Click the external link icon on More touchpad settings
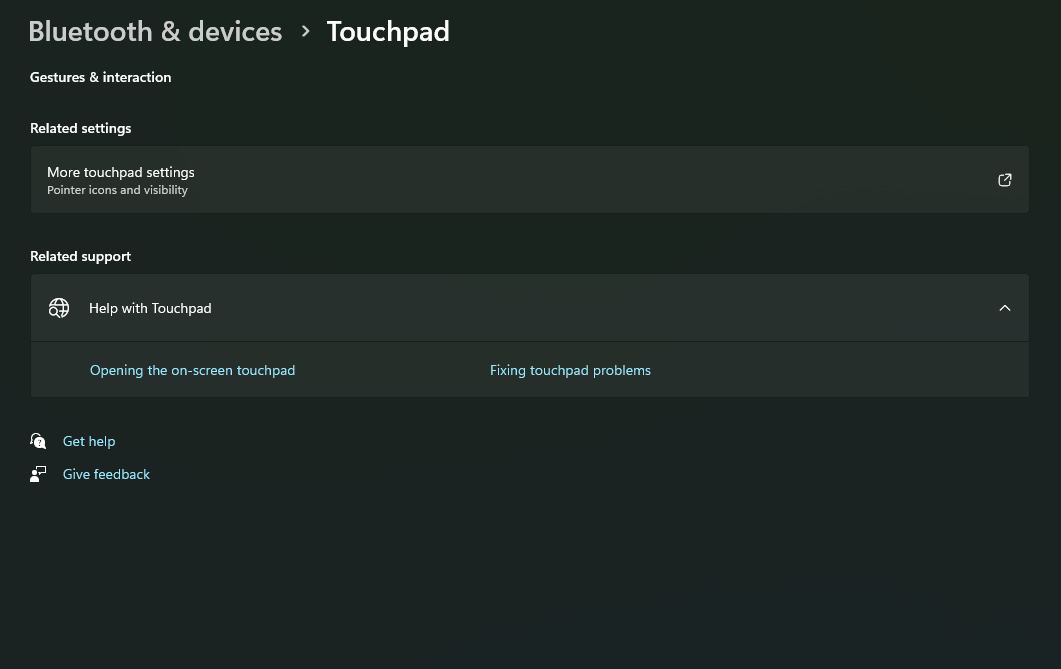This screenshot has height=669, width=1061. coord(1004,179)
